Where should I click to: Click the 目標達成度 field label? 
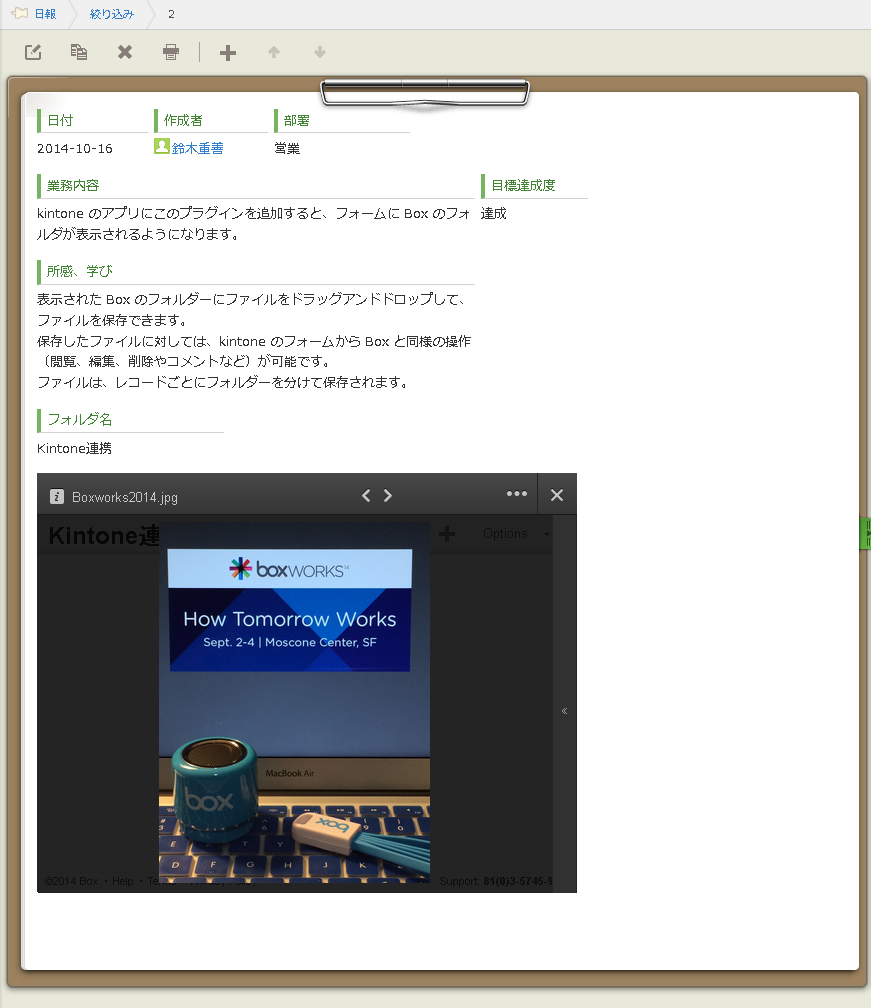click(x=523, y=186)
